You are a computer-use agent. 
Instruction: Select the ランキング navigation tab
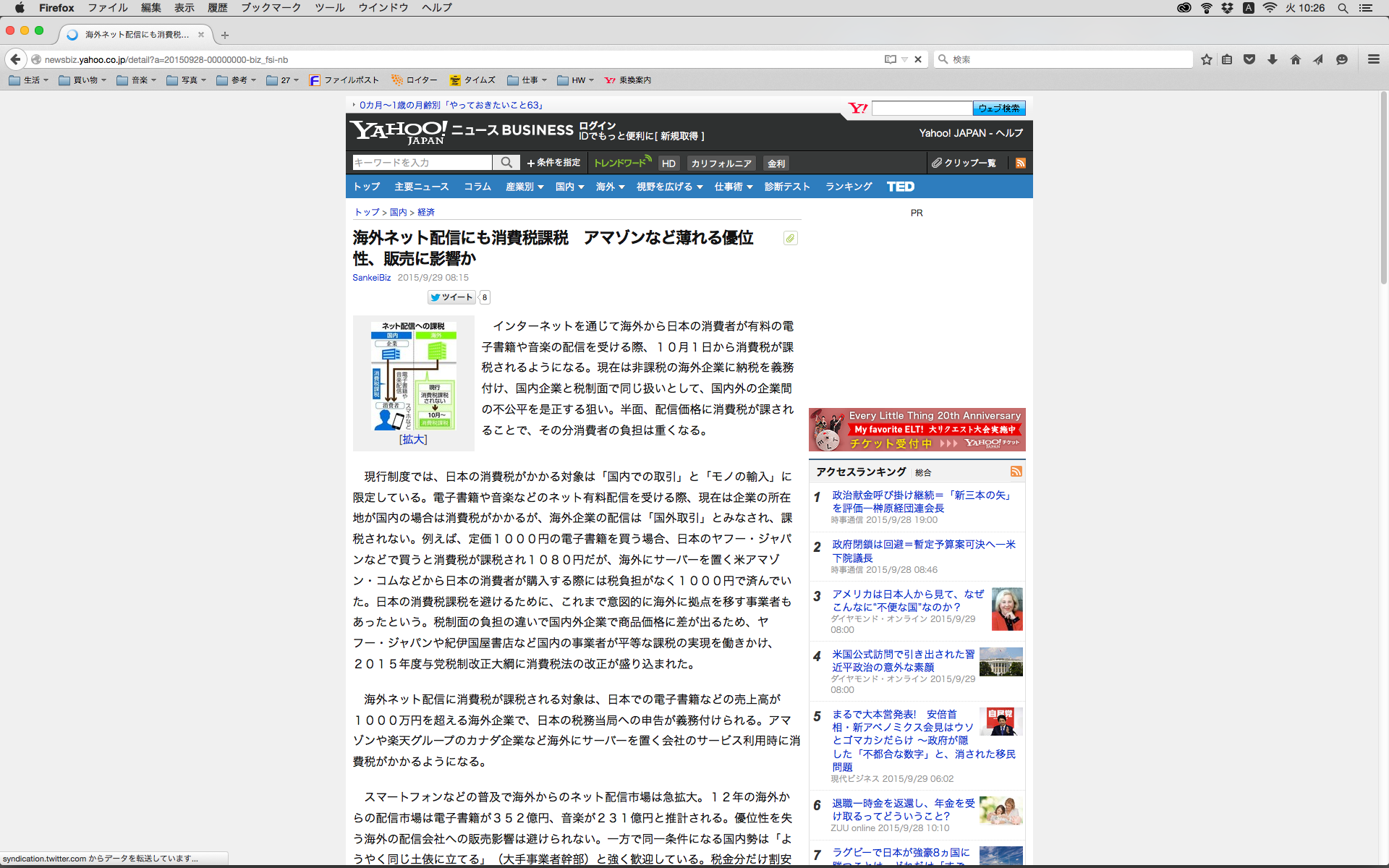click(x=849, y=187)
